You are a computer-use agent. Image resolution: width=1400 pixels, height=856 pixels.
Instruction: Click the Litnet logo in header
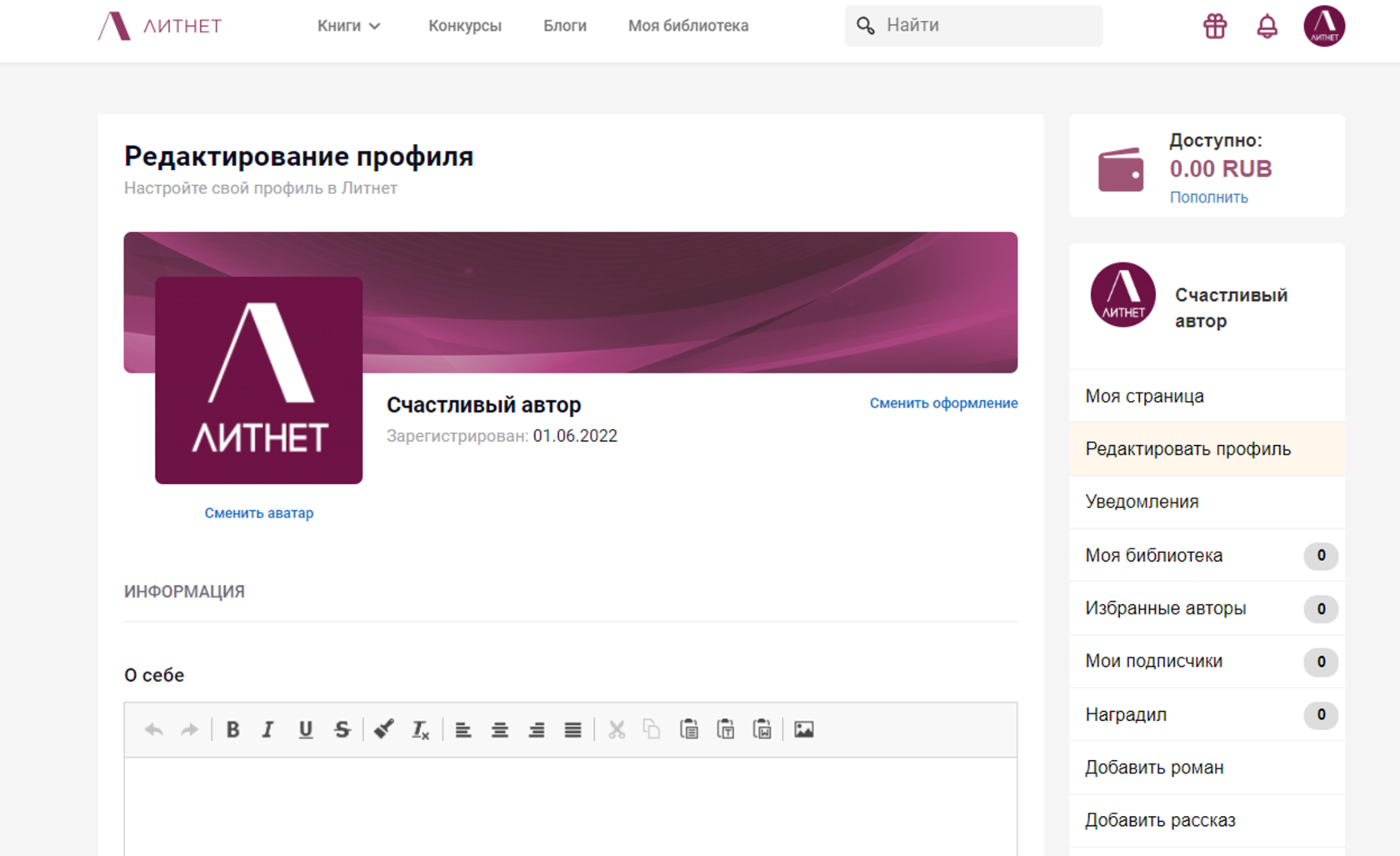(160, 26)
